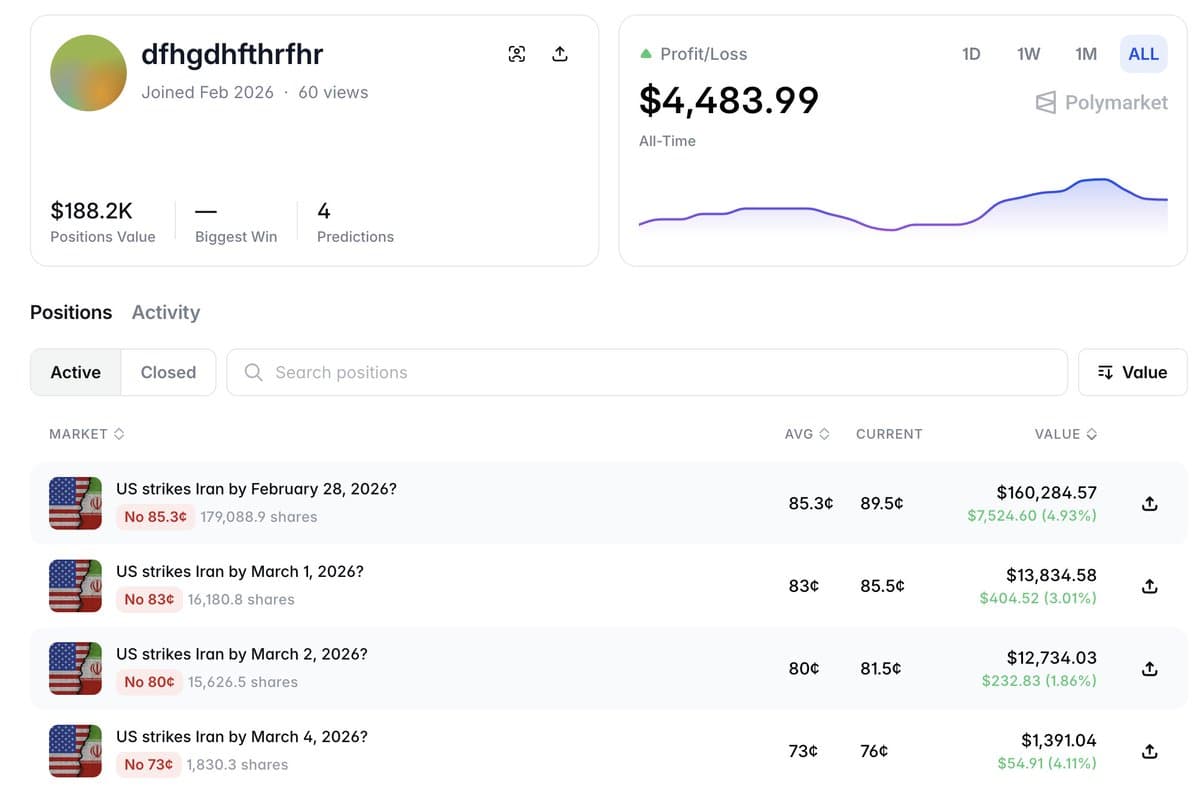1200x790 pixels.
Task: Select the Active positions toggle
Action: click(x=76, y=372)
